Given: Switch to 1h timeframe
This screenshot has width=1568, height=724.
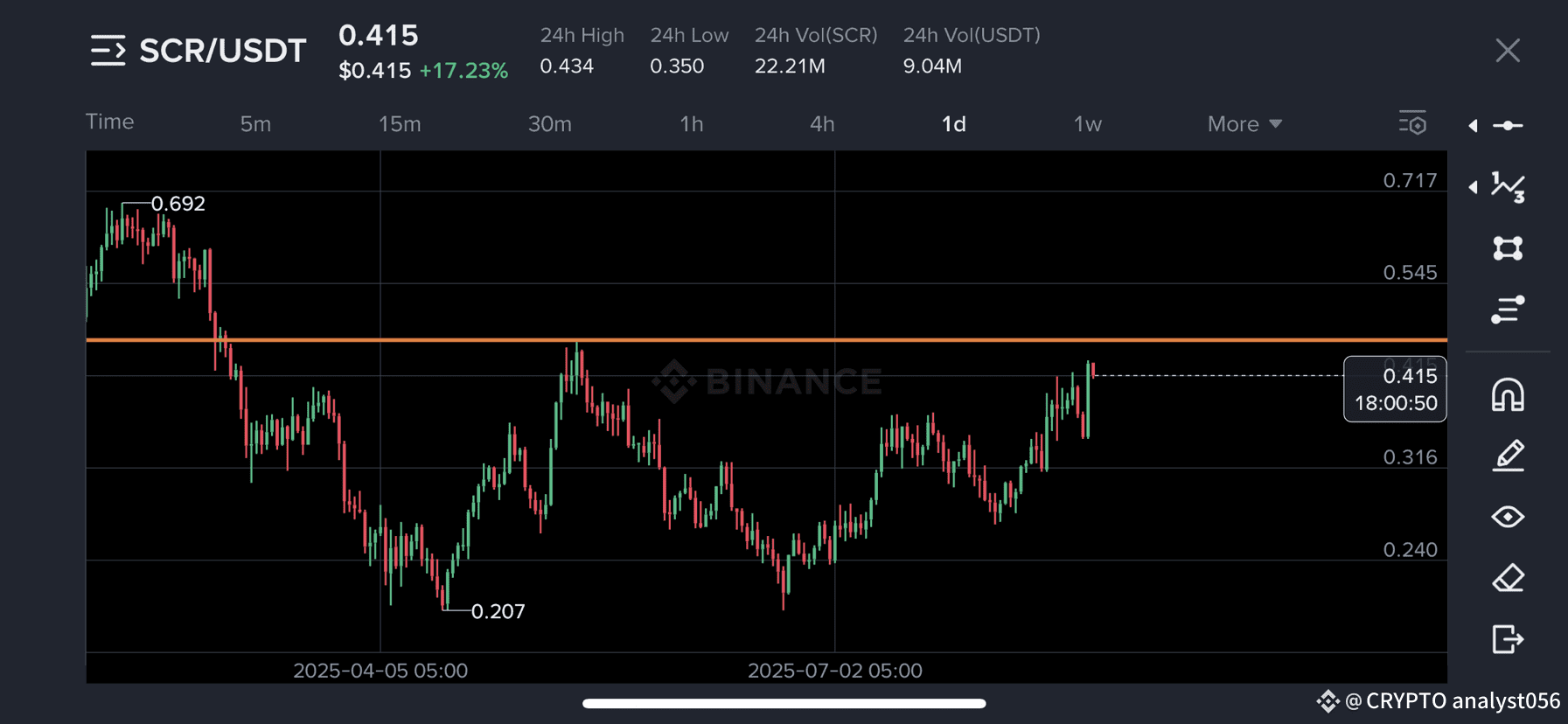Looking at the screenshot, I should [692, 124].
